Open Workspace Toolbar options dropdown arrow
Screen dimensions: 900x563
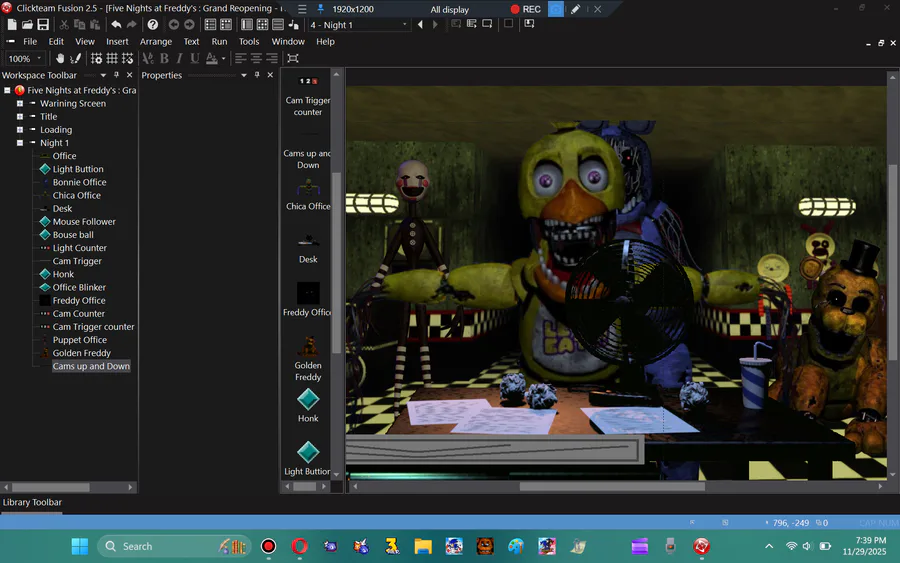pyautogui.click(x=103, y=75)
